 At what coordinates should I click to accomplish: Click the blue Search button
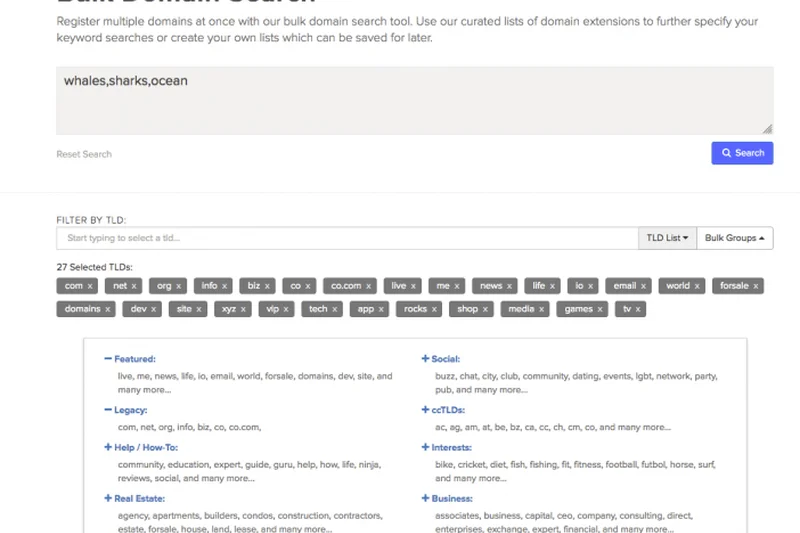[x=742, y=153]
